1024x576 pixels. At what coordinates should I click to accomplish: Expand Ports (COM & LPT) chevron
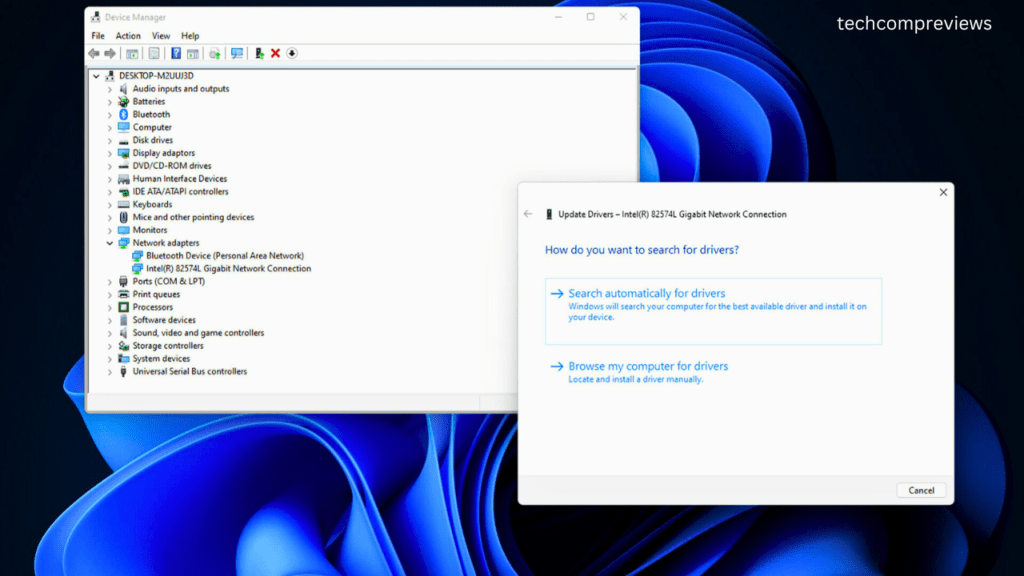pos(110,281)
